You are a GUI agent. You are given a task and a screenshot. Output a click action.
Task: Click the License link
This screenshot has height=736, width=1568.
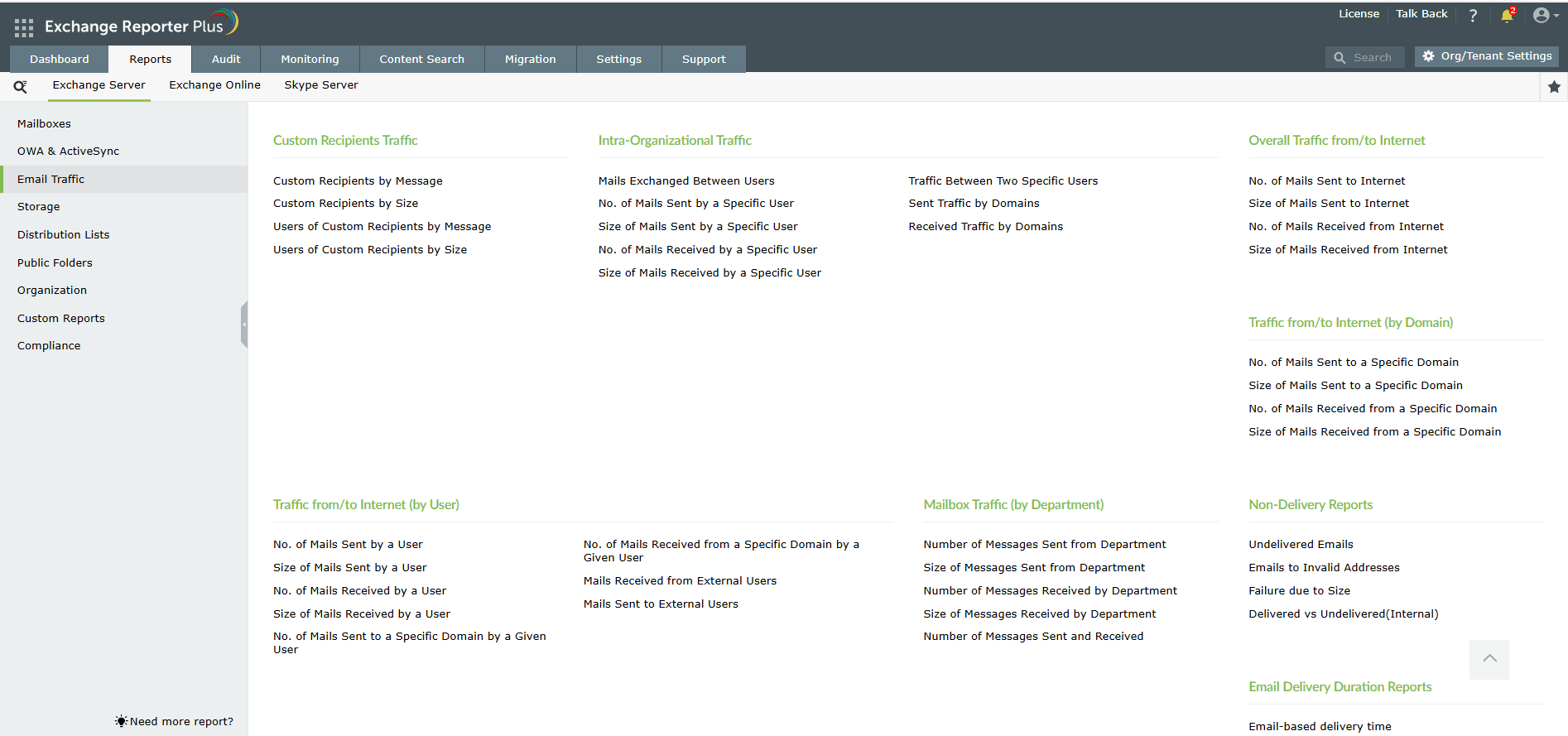1359,14
